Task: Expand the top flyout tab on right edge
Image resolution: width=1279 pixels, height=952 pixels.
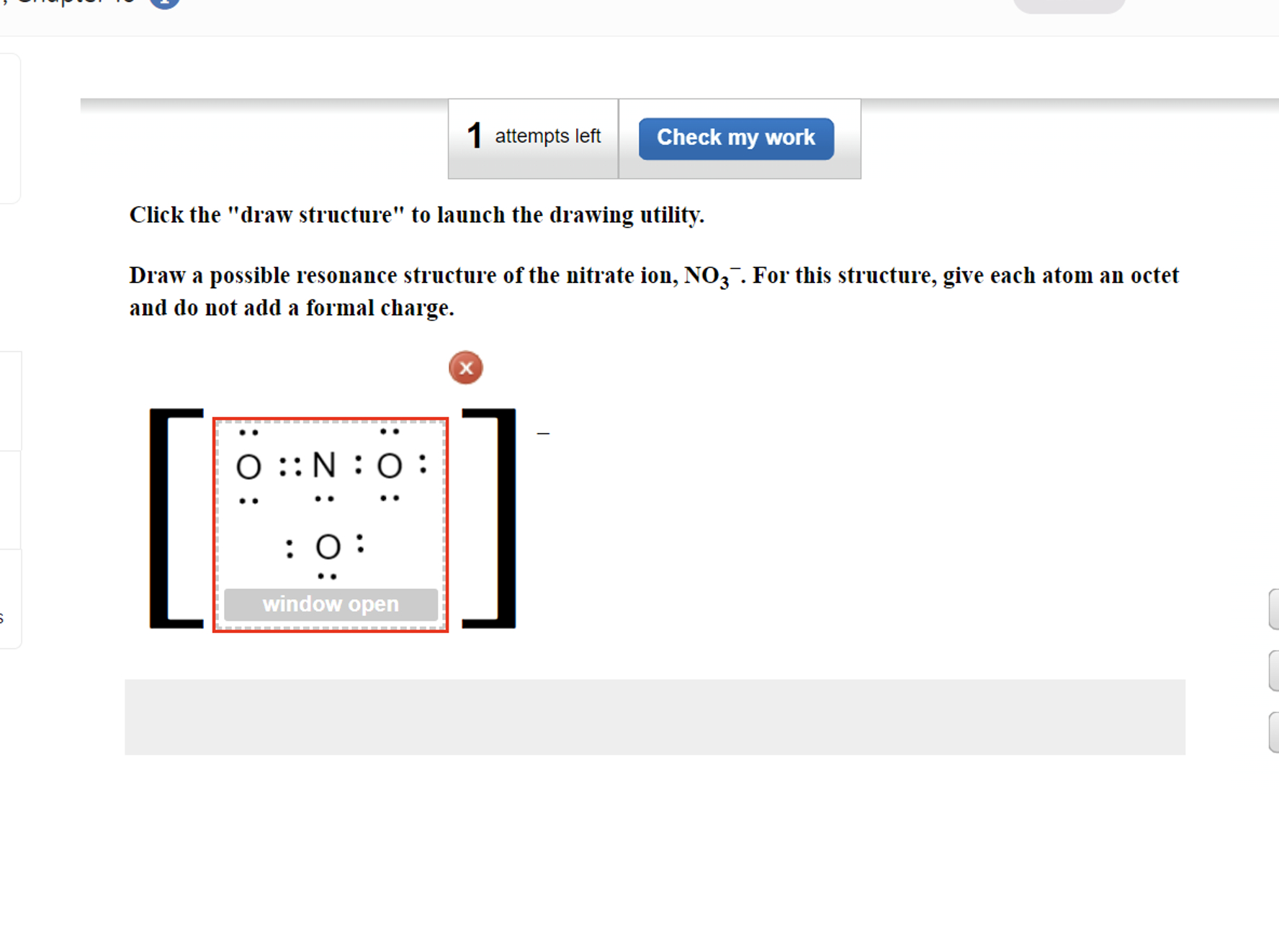Action: pyautogui.click(x=1273, y=609)
